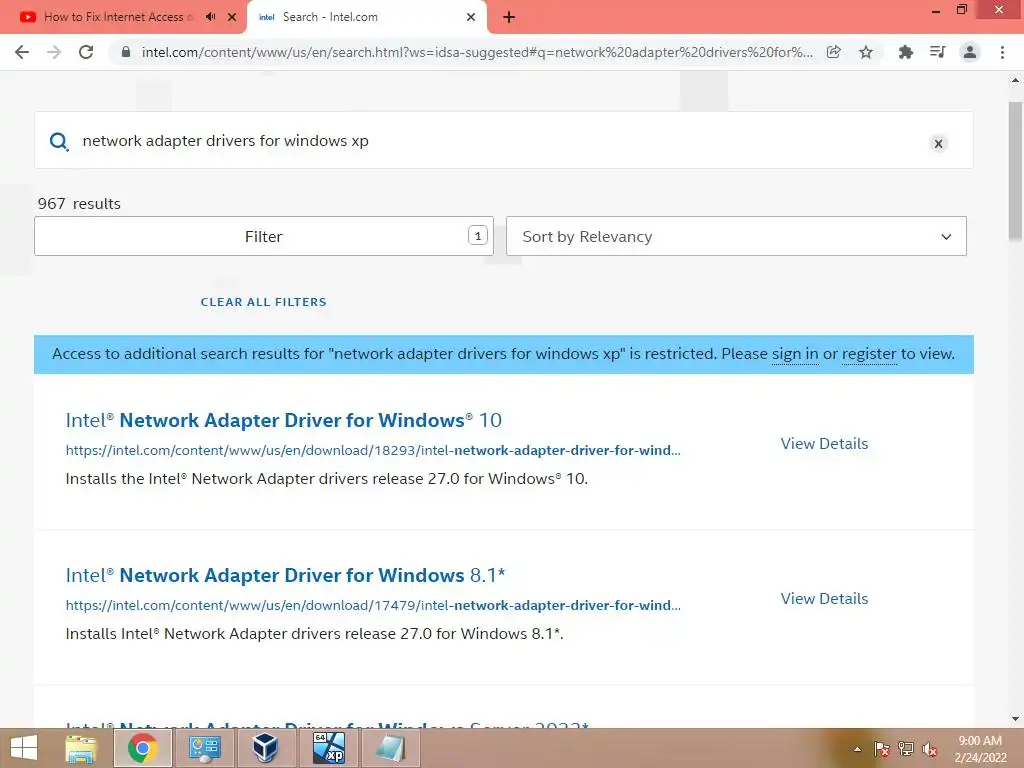The image size is (1024, 768).
Task: Share this page via address bar icon
Action: tap(833, 52)
